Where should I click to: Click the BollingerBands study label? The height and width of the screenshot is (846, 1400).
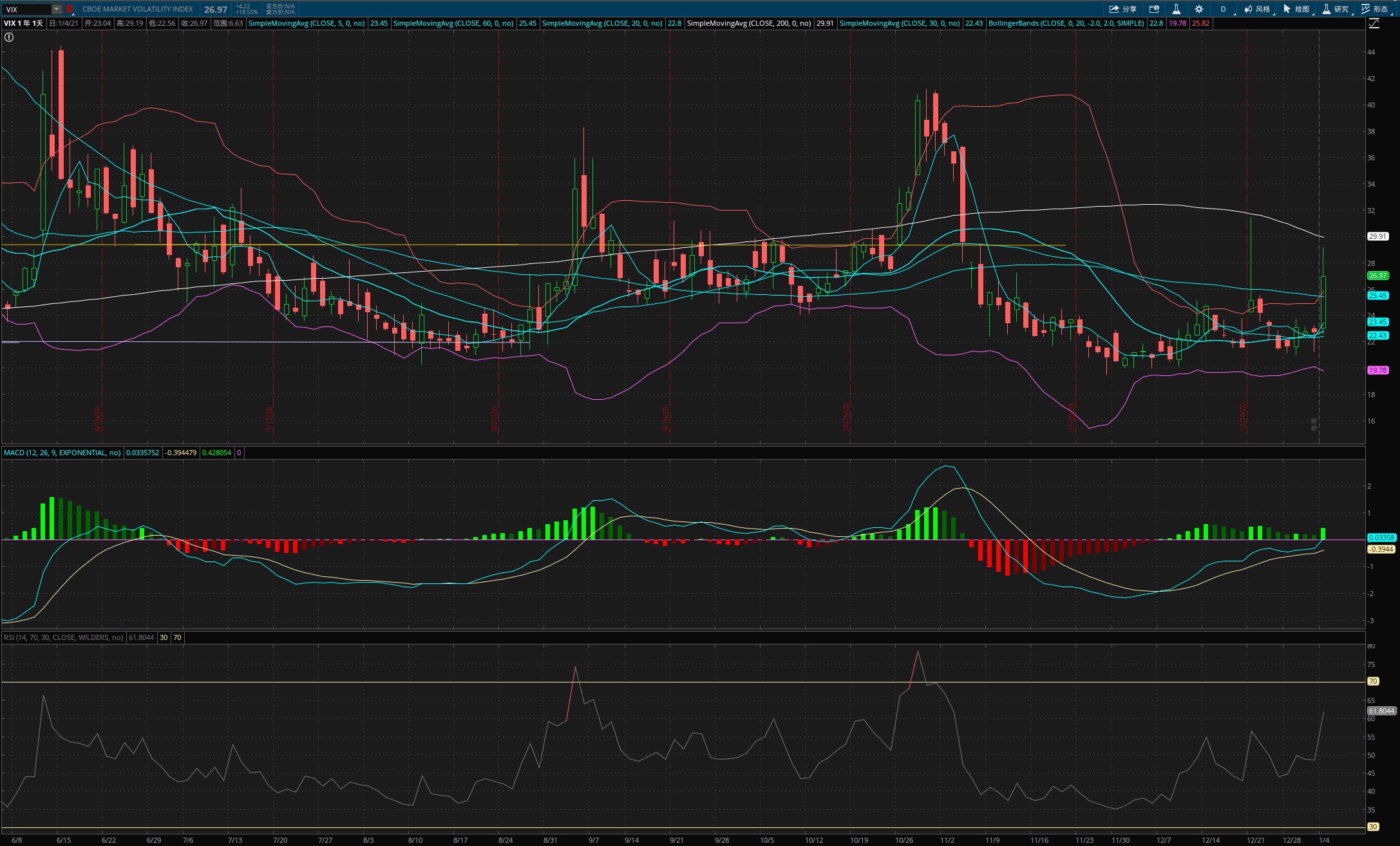(1066, 23)
